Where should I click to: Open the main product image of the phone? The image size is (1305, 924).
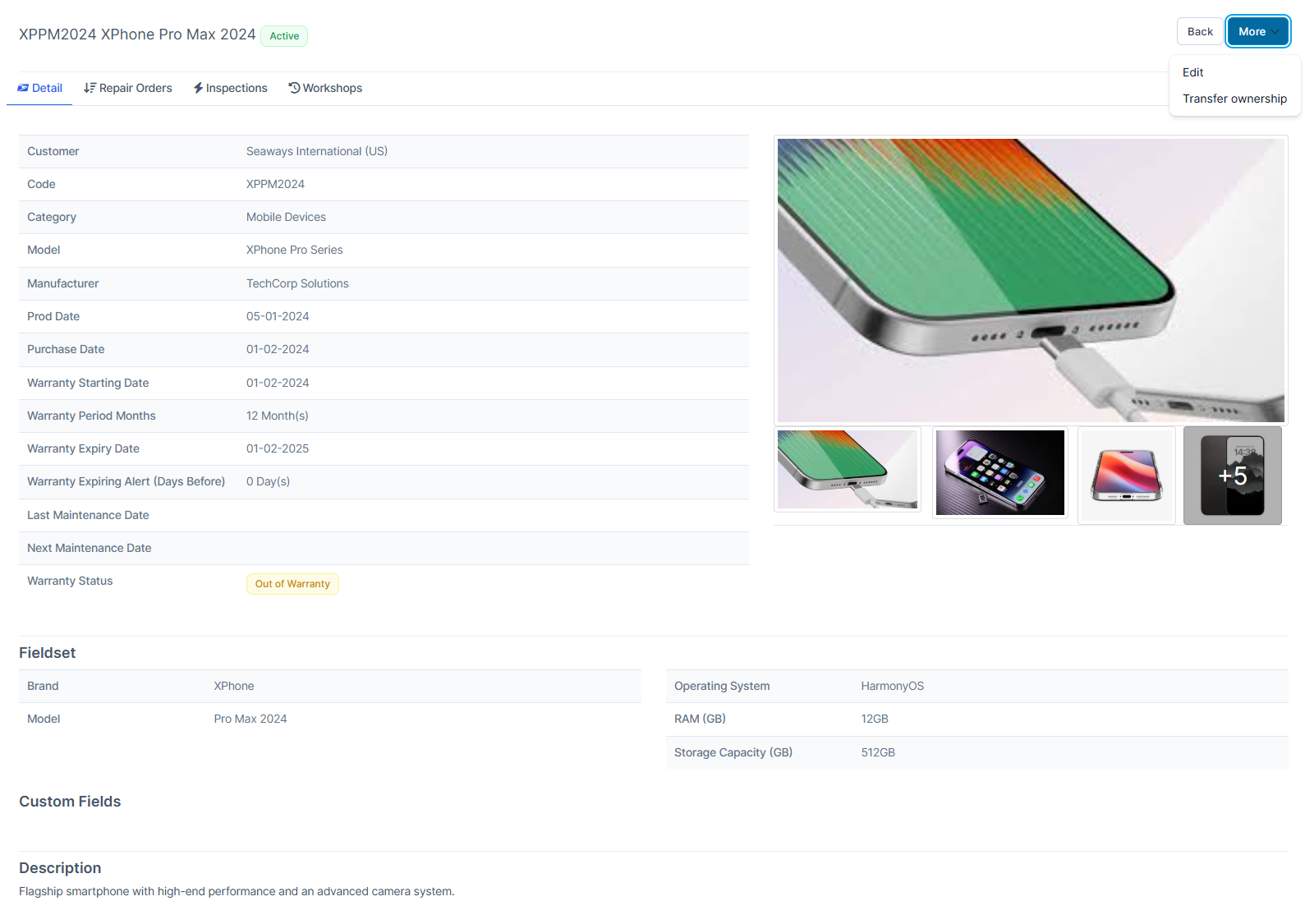click(x=1031, y=280)
